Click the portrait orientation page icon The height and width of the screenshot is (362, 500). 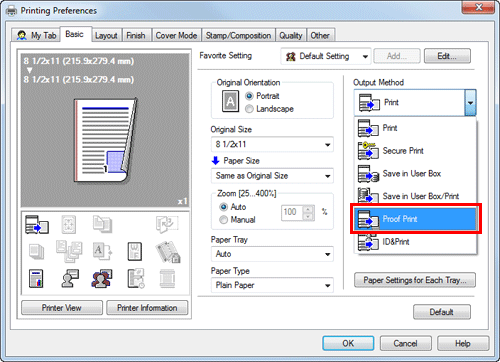click(x=230, y=101)
